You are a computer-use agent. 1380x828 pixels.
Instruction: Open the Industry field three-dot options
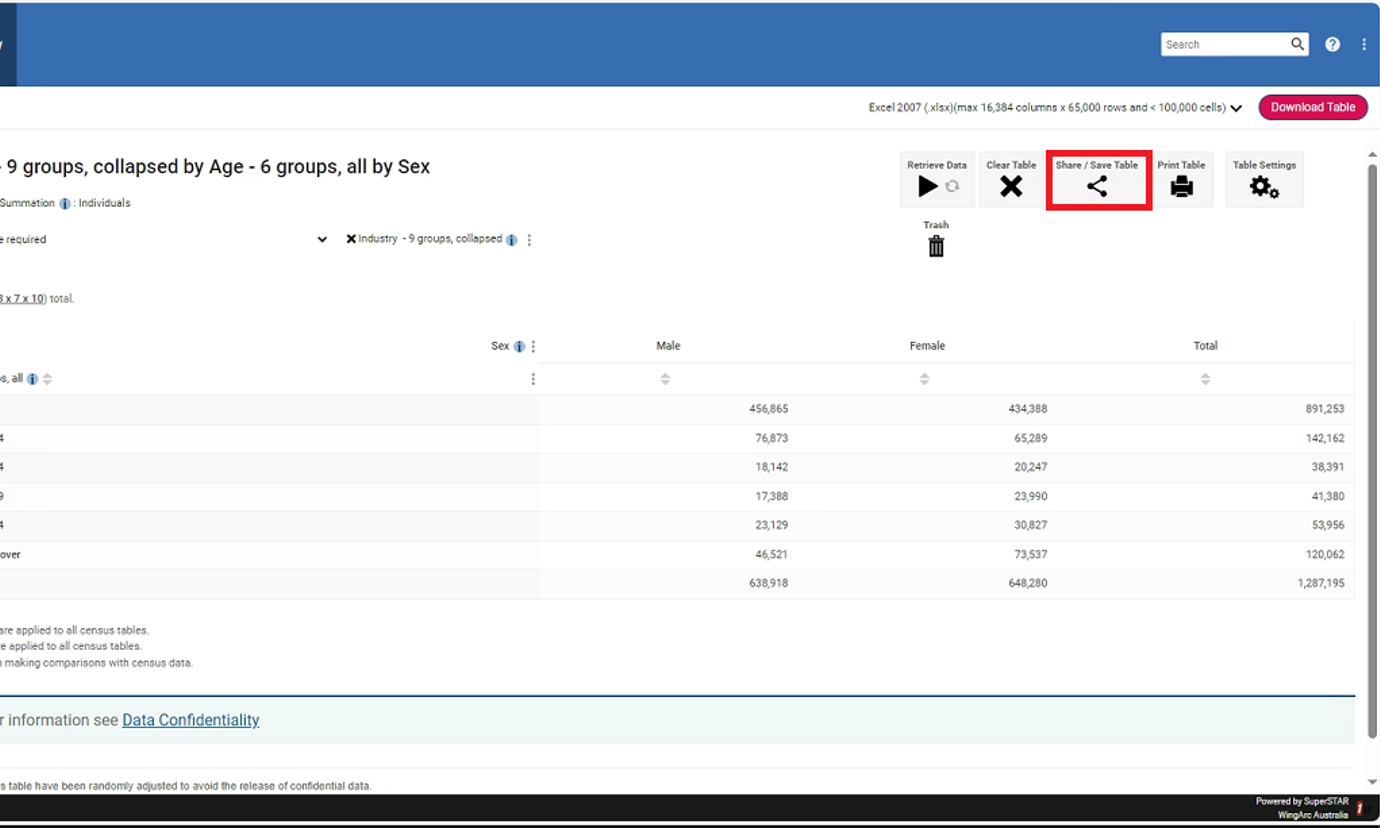click(x=529, y=240)
